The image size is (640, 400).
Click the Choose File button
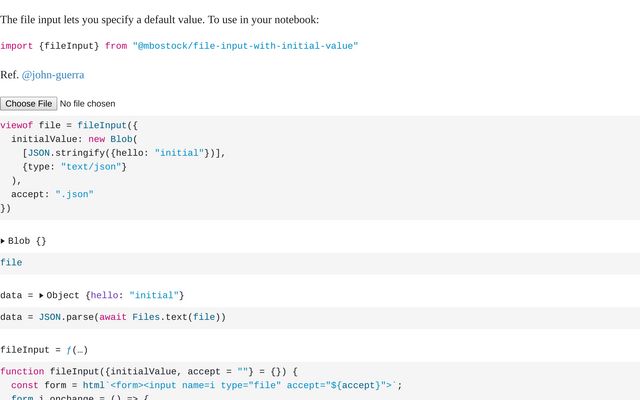[x=28, y=103]
